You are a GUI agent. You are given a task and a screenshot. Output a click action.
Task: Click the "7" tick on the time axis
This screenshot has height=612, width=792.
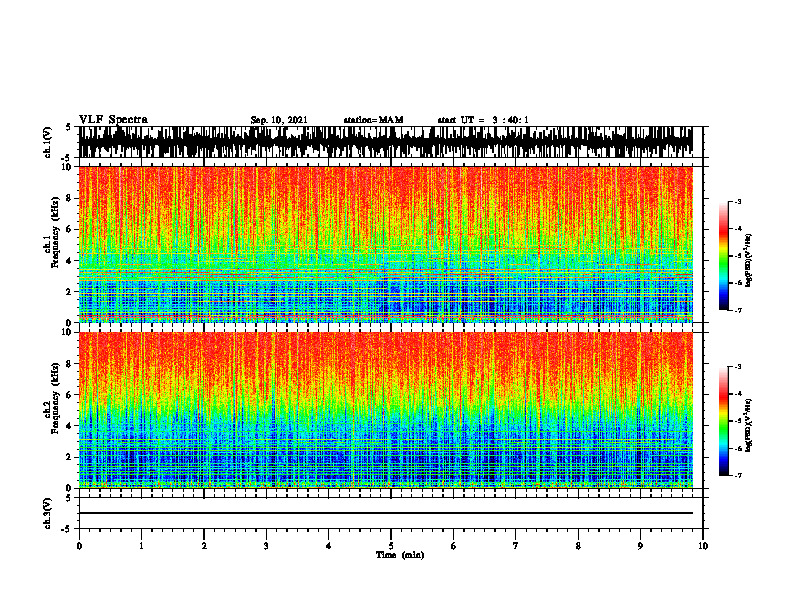point(516,546)
